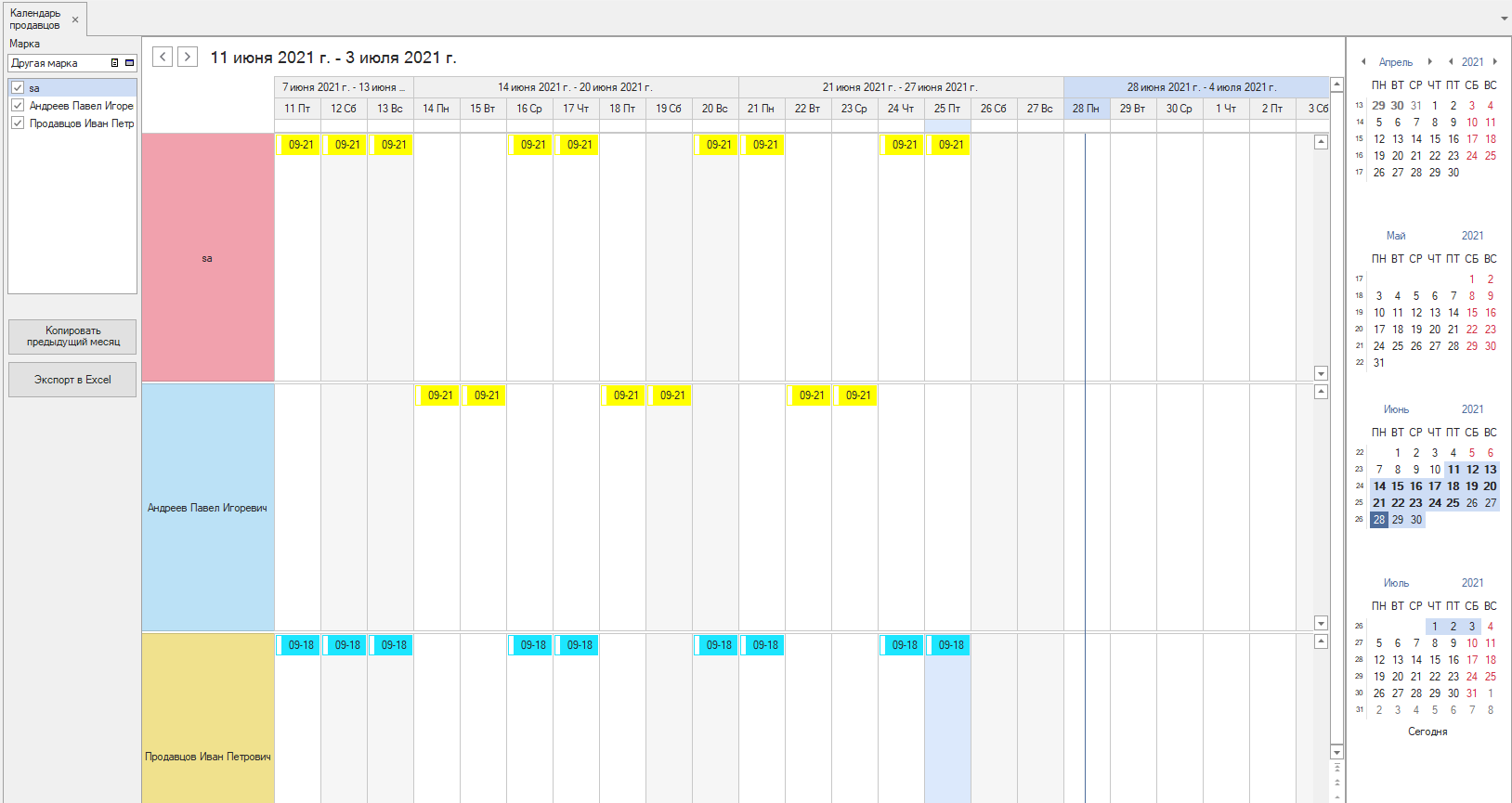
Task: Click the next month arrow beside Апрель
Action: click(x=1429, y=62)
